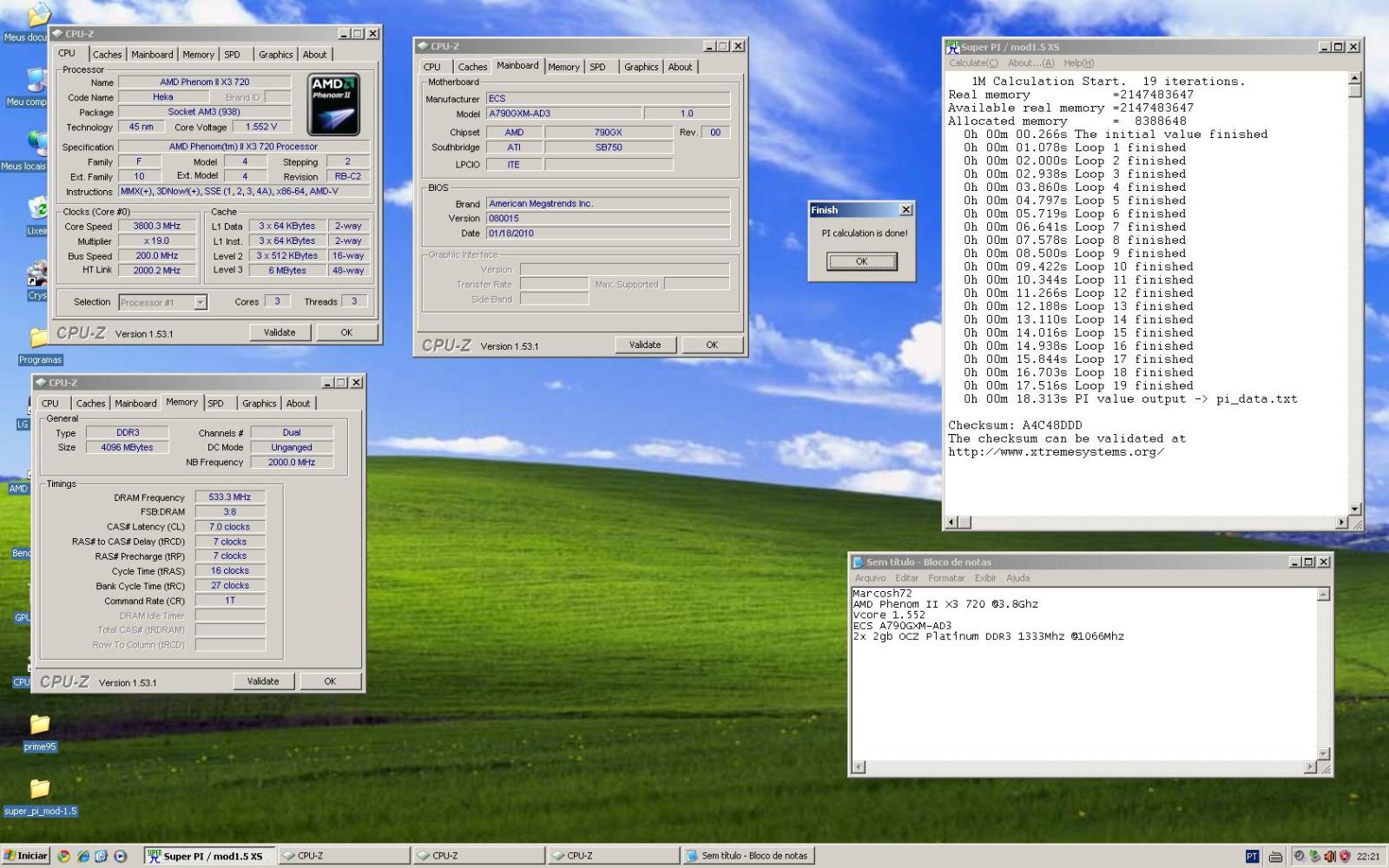Viewport: 1389px width, 868px height.
Task: Open the Iniciar start menu
Action: point(26,856)
